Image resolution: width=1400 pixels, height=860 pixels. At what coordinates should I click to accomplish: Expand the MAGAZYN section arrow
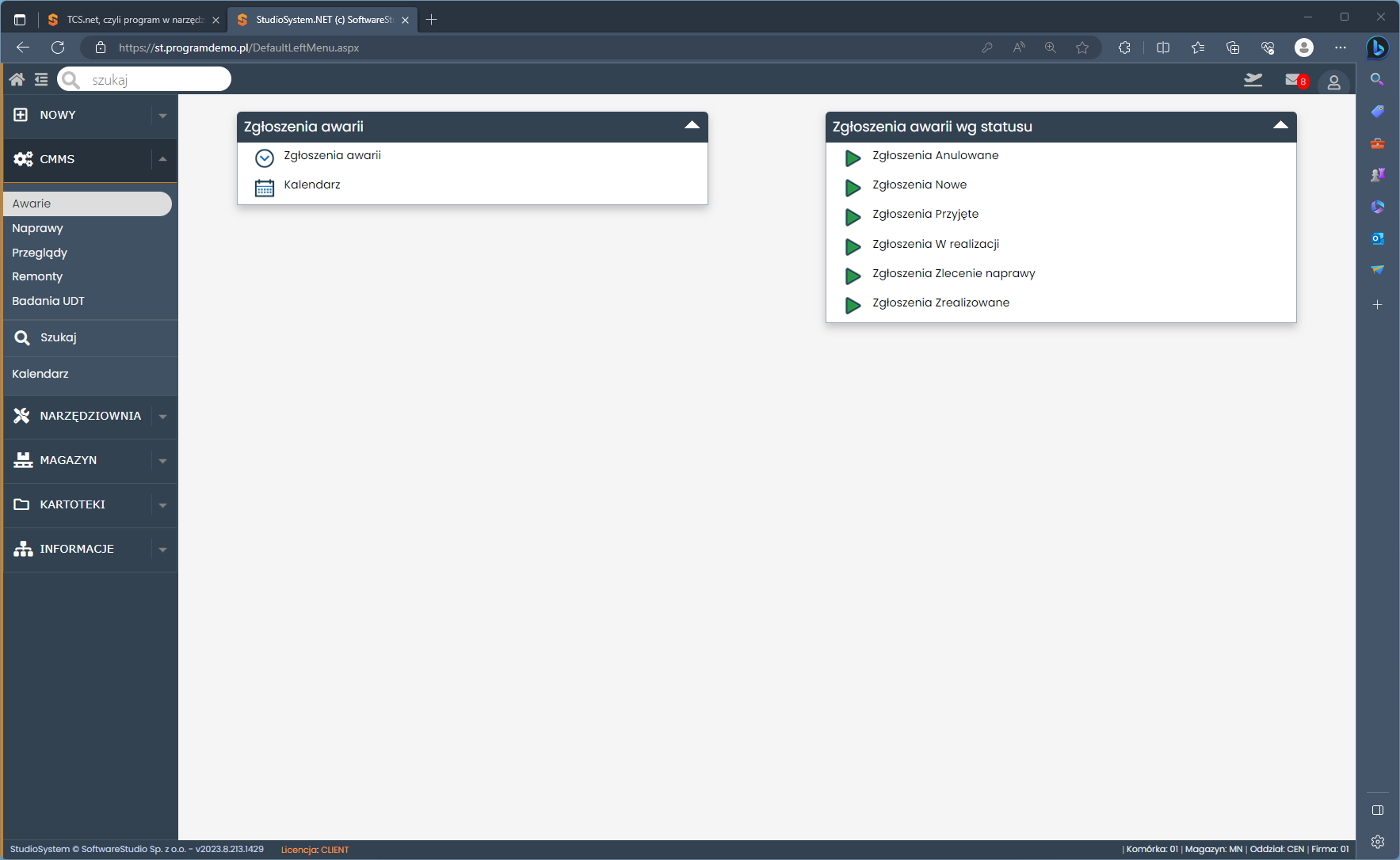[x=162, y=461]
